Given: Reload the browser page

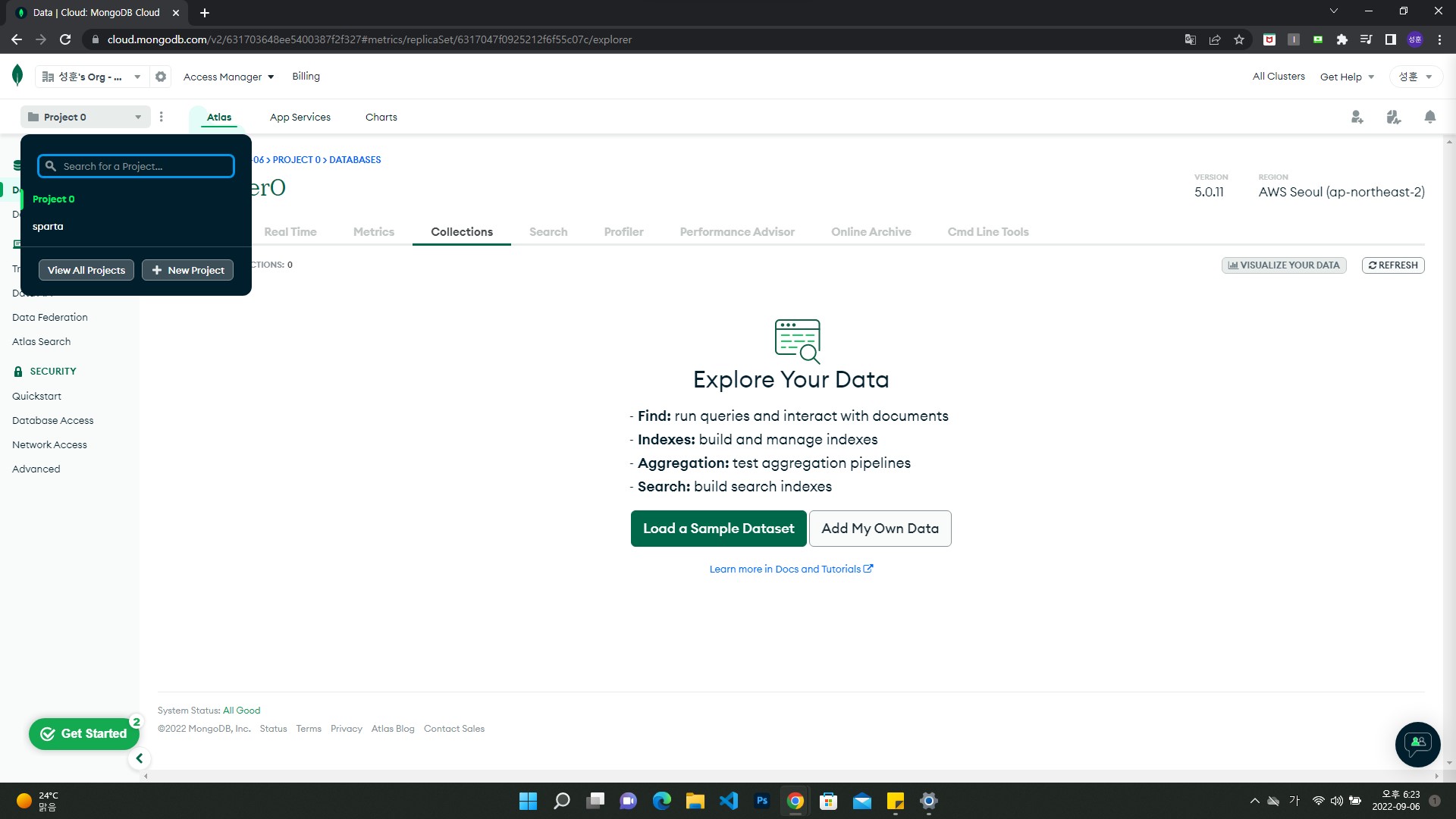Looking at the screenshot, I should click(65, 39).
